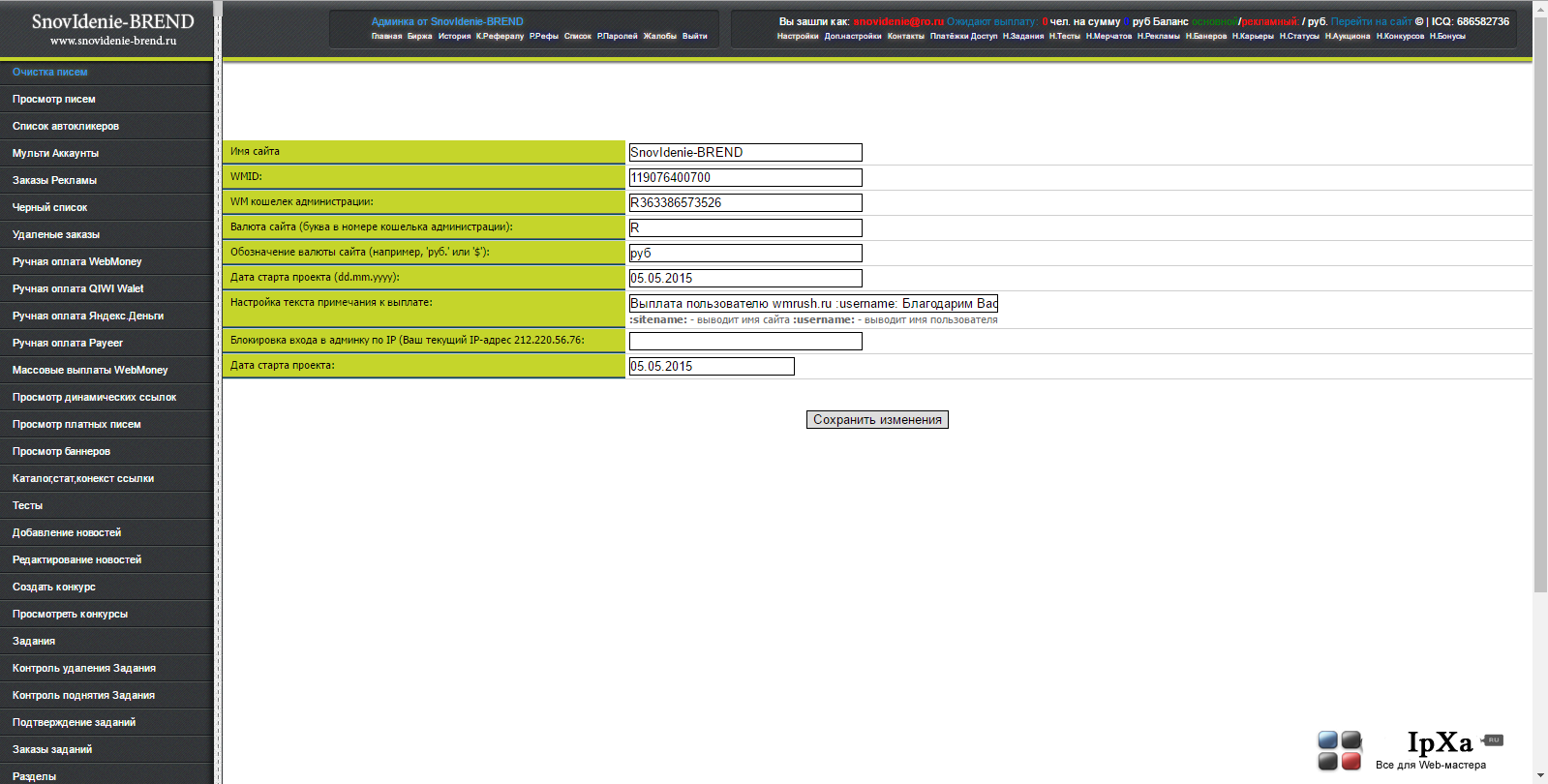Open Жалобы in the top menu
The image size is (1548, 784).
click(660, 36)
